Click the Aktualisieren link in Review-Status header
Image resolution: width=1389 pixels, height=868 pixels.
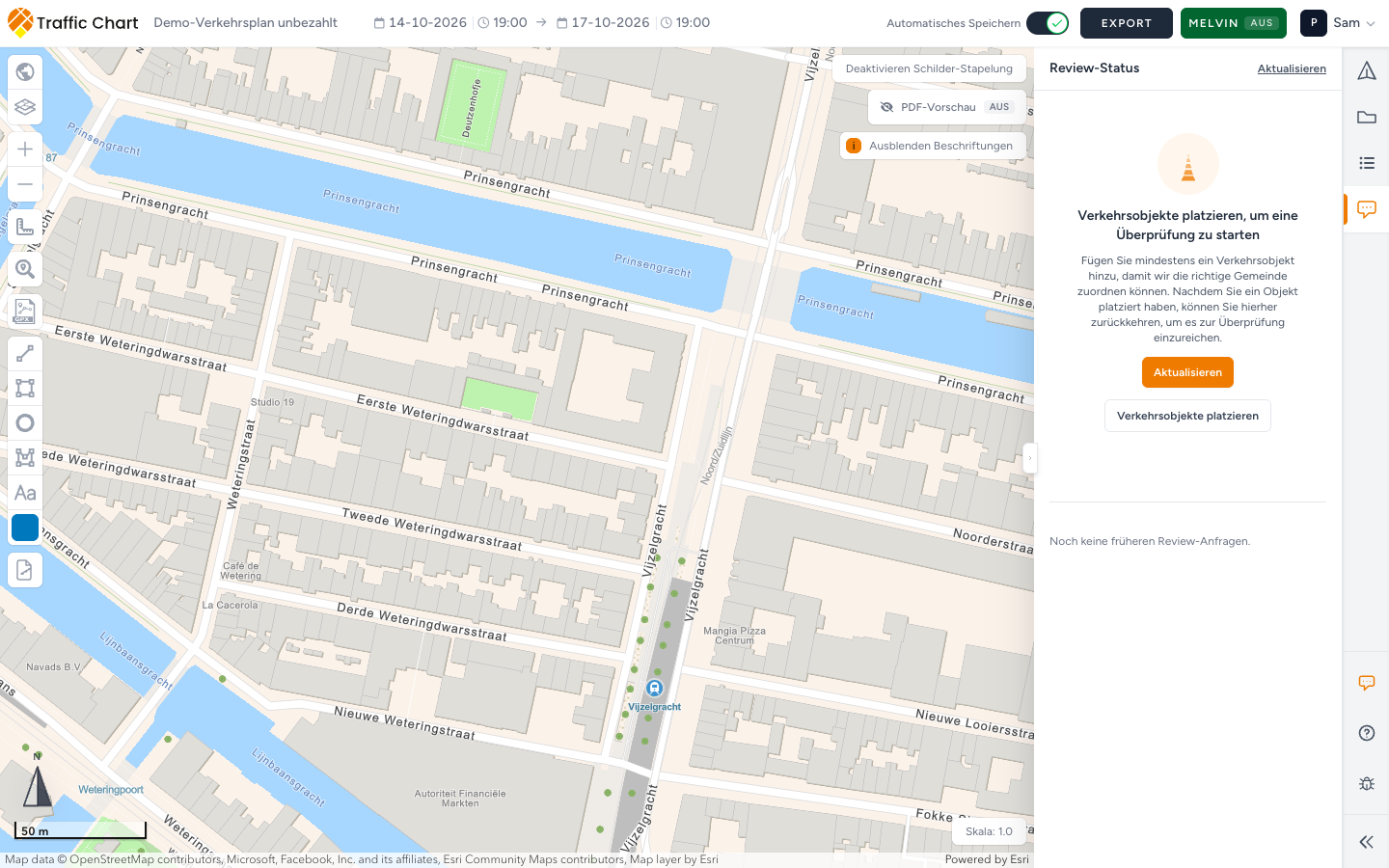(1292, 68)
